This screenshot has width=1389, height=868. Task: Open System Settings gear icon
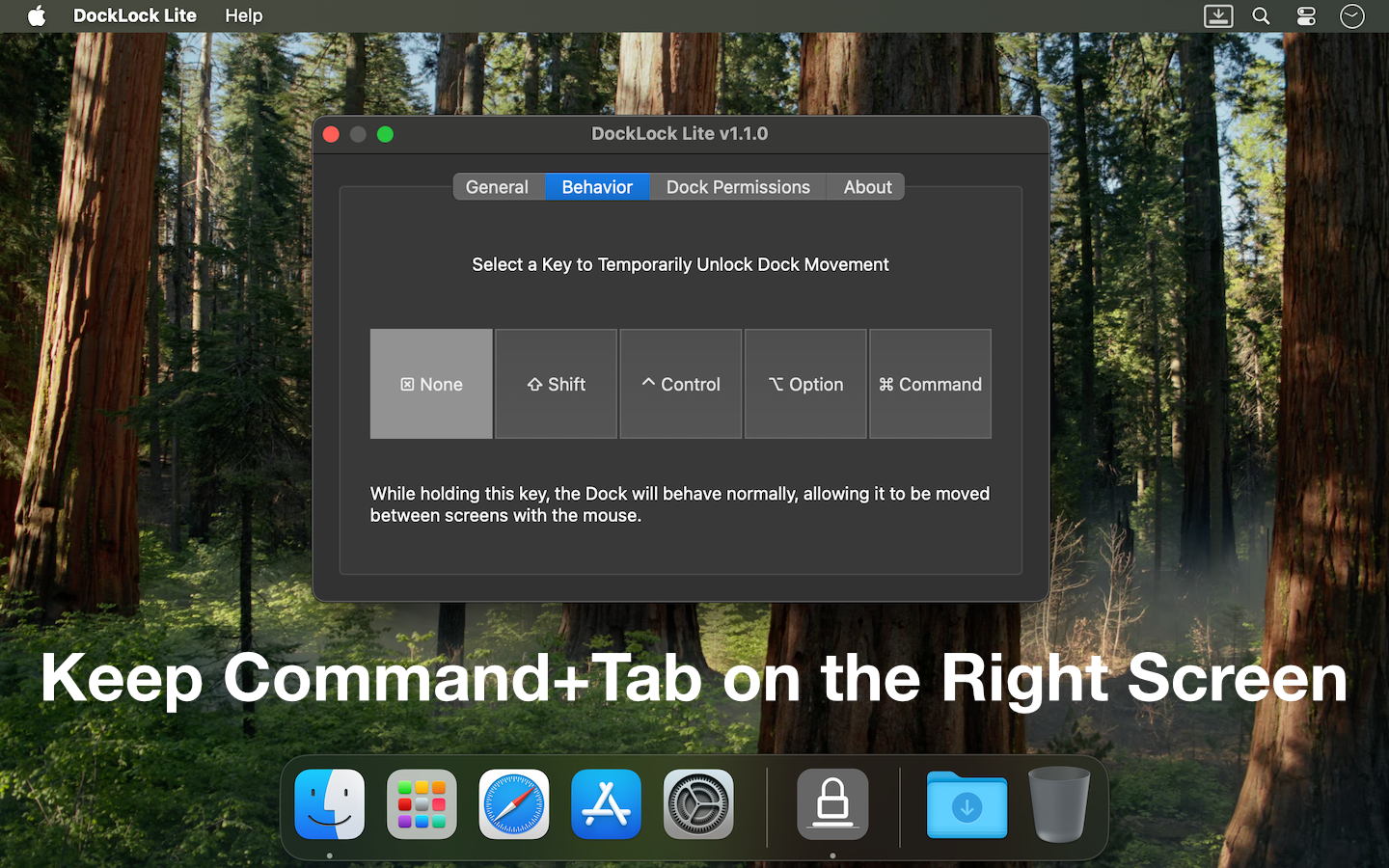click(x=698, y=804)
